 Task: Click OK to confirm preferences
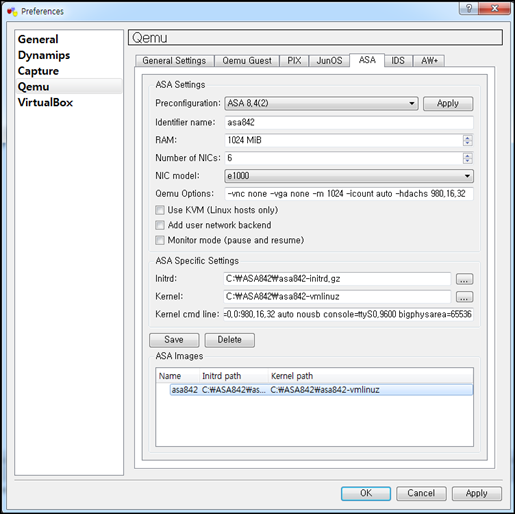coord(366,493)
